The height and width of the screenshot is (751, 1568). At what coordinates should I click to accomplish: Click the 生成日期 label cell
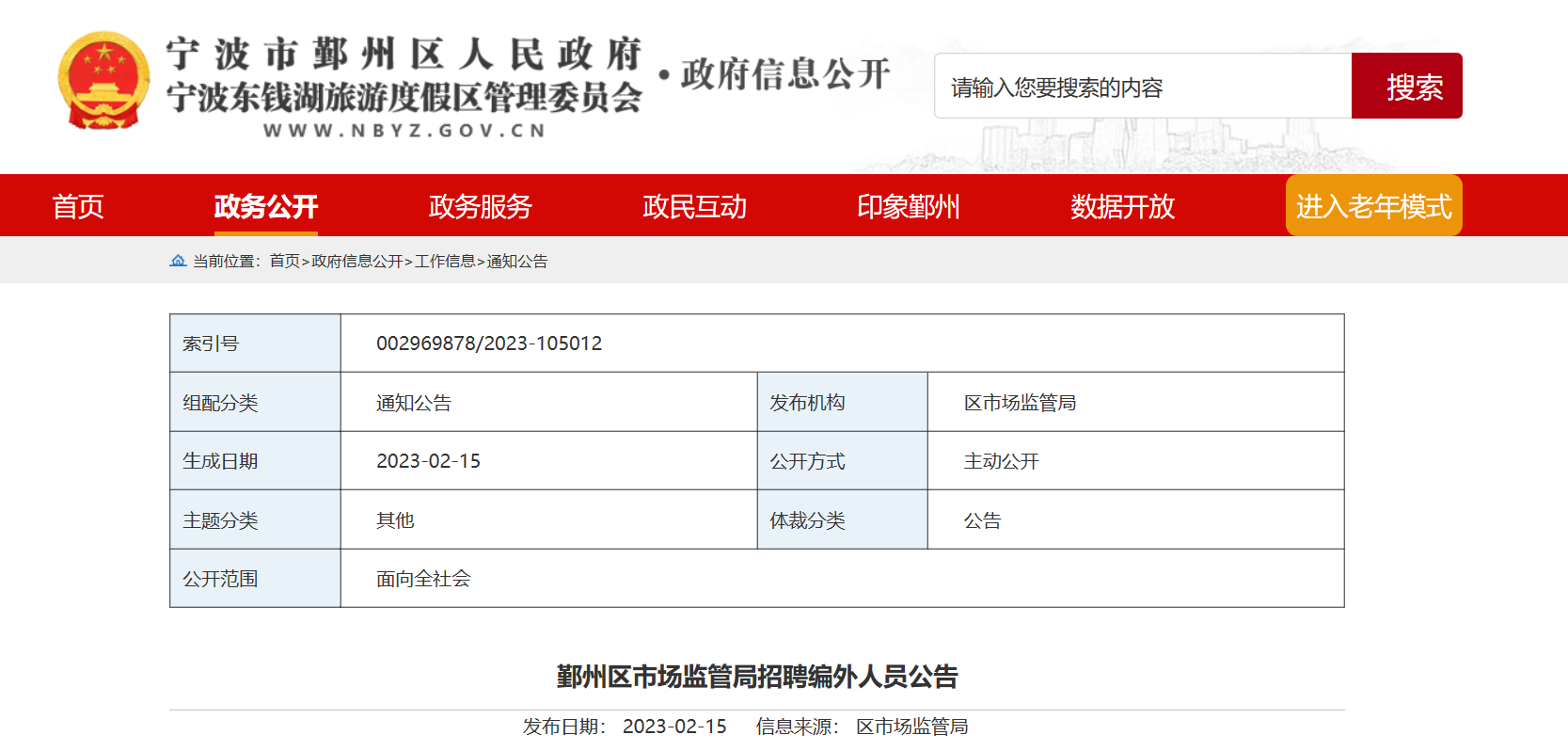point(255,460)
